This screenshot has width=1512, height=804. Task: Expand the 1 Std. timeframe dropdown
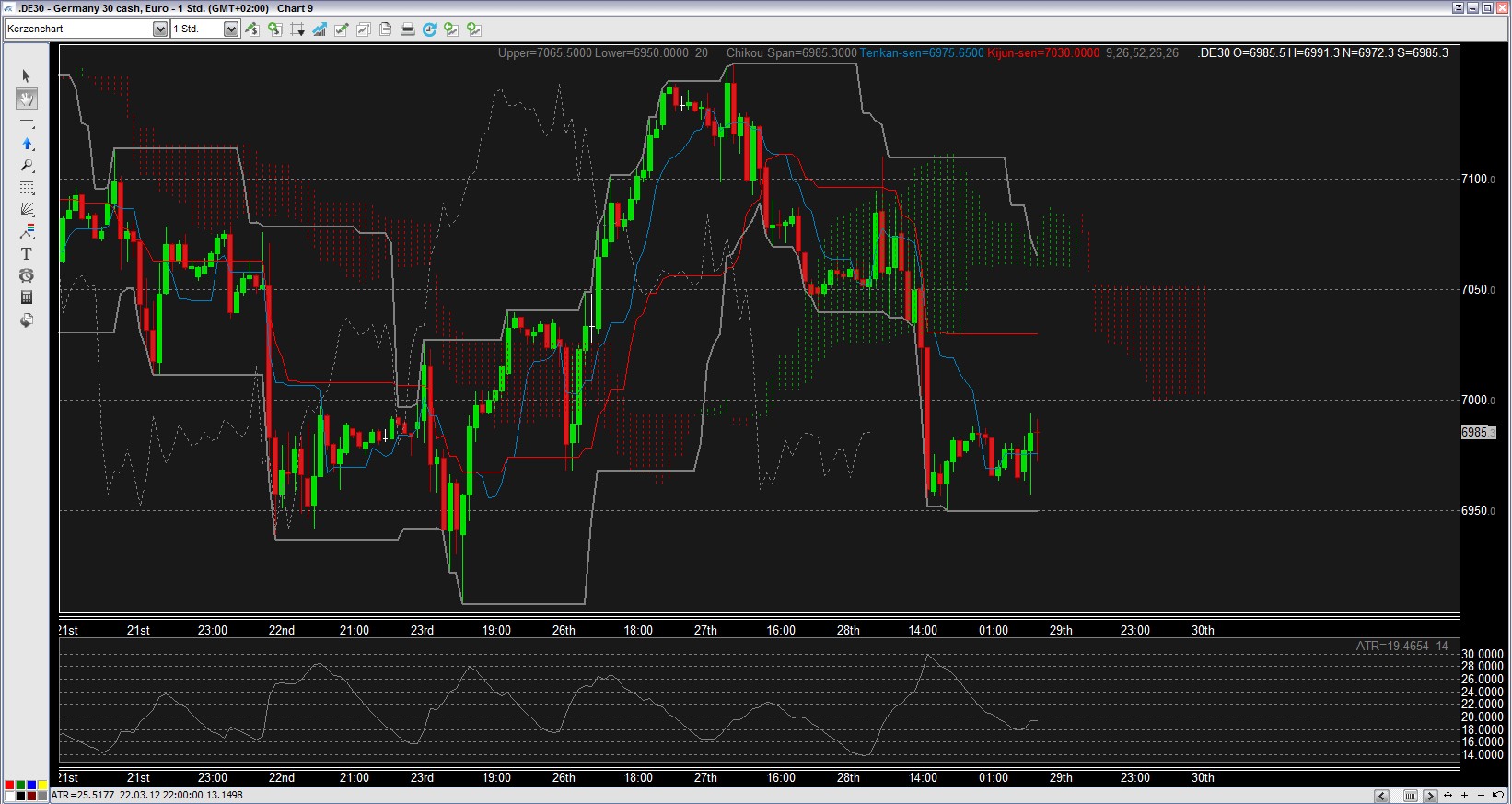230,29
